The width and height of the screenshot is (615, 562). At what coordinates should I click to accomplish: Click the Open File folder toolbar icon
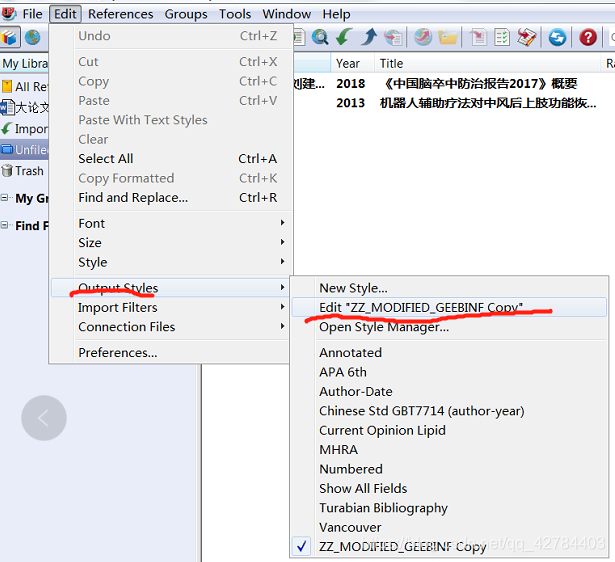(x=448, y=37)
